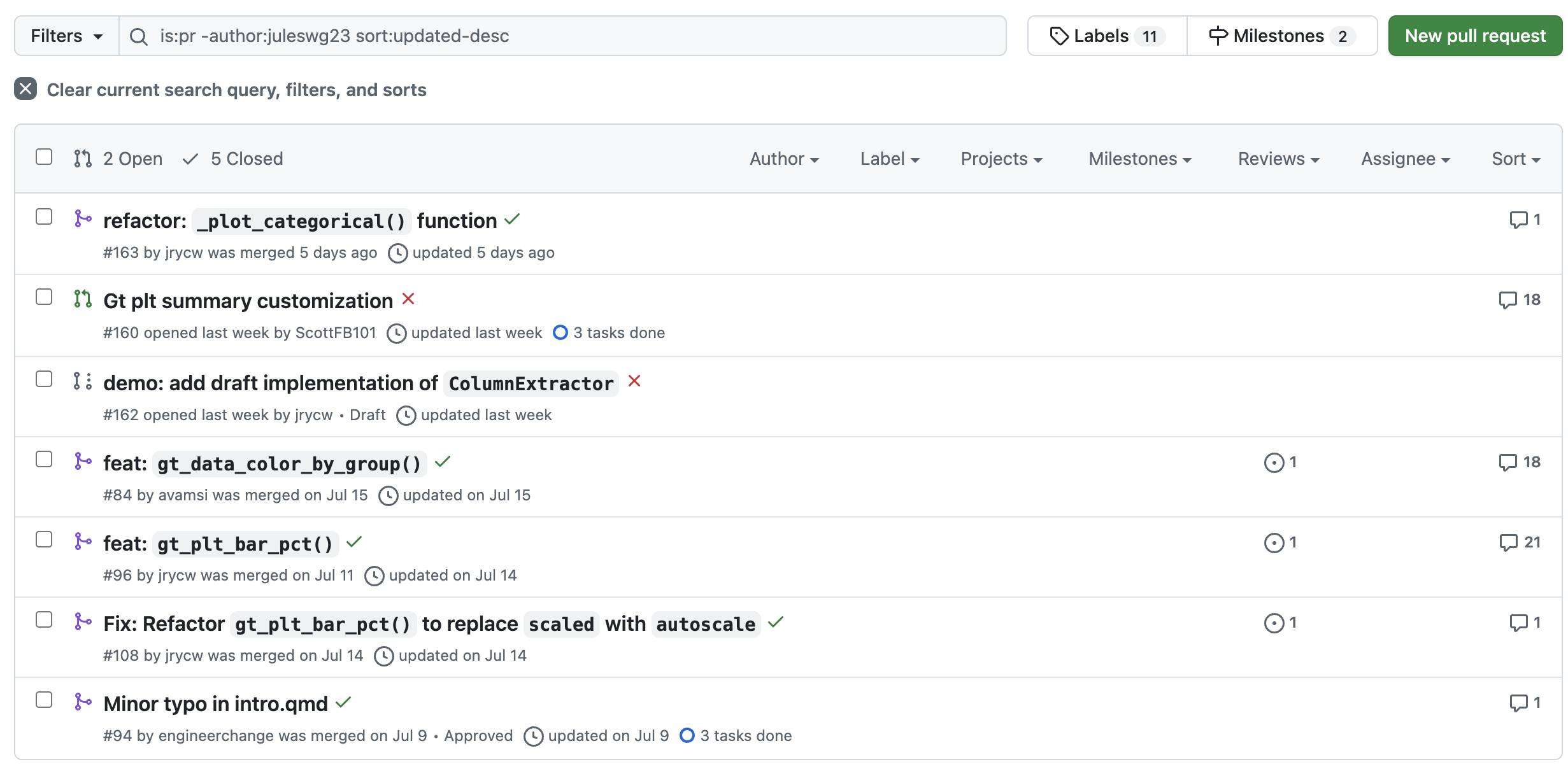Screen dimensions: 1568x783
Task: Click the linked issue icon on PR #108
Action: pyautogui.click(x=1274, y=623)
